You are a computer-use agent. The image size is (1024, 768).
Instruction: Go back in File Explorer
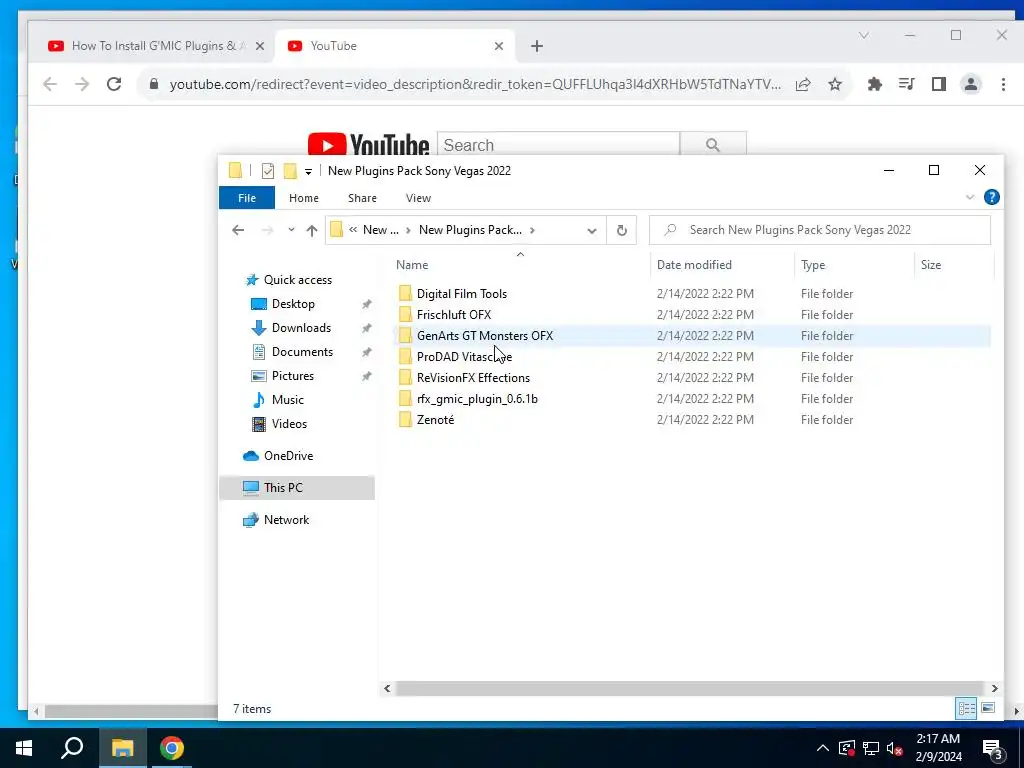point(238,230)
